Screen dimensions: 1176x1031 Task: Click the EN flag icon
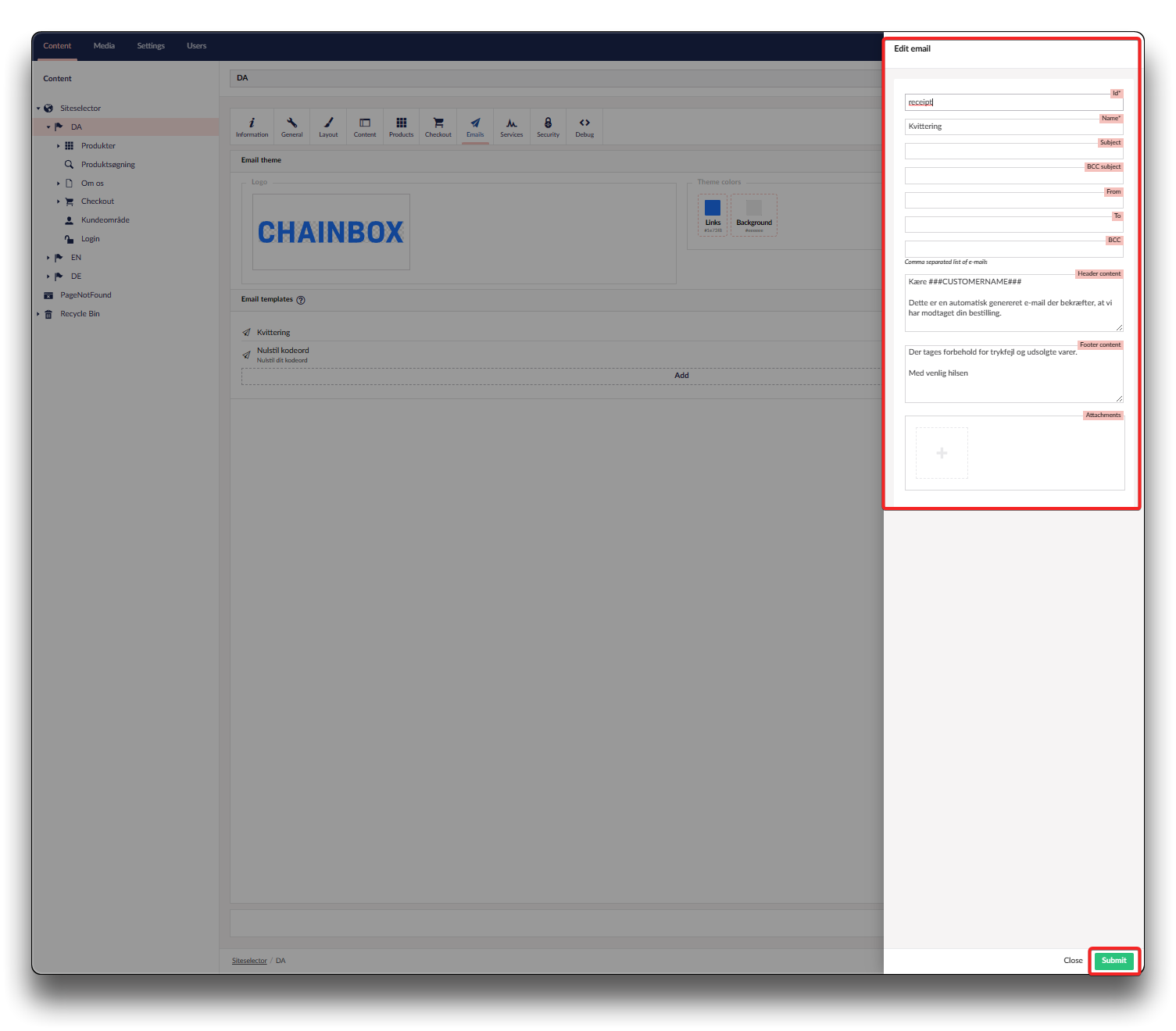click(59, 258)
